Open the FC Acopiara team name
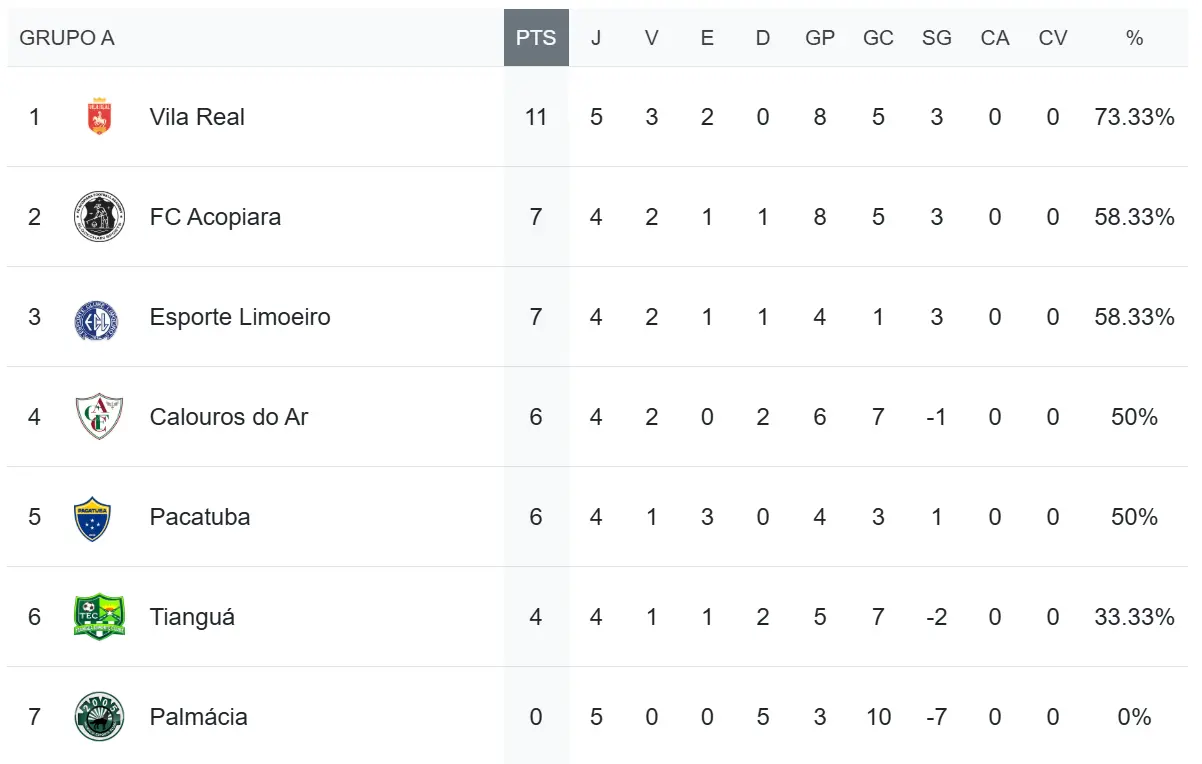Screen dimensions: 1202x764 click(x=215, y=217)
